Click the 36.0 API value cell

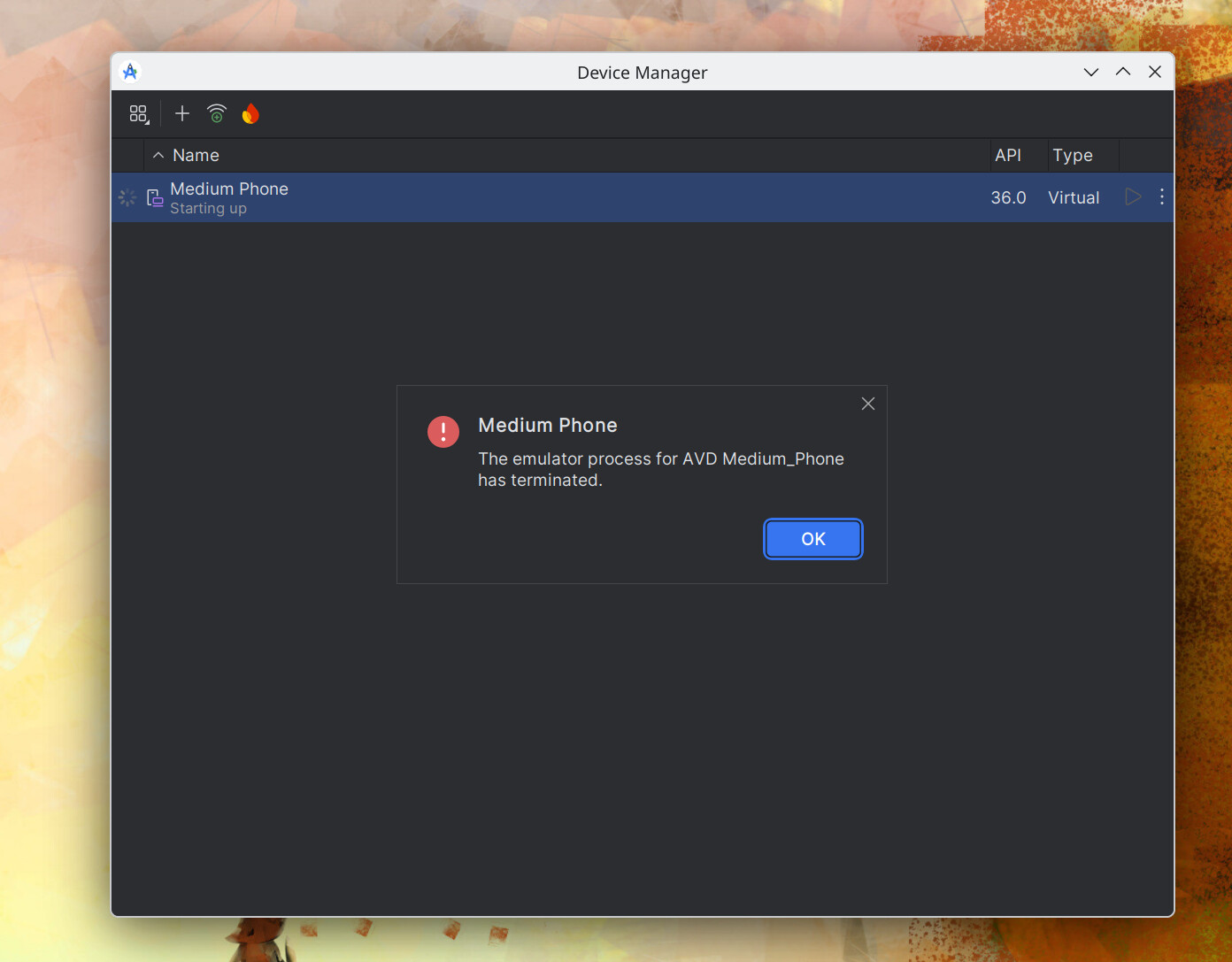pos(1008,197)
